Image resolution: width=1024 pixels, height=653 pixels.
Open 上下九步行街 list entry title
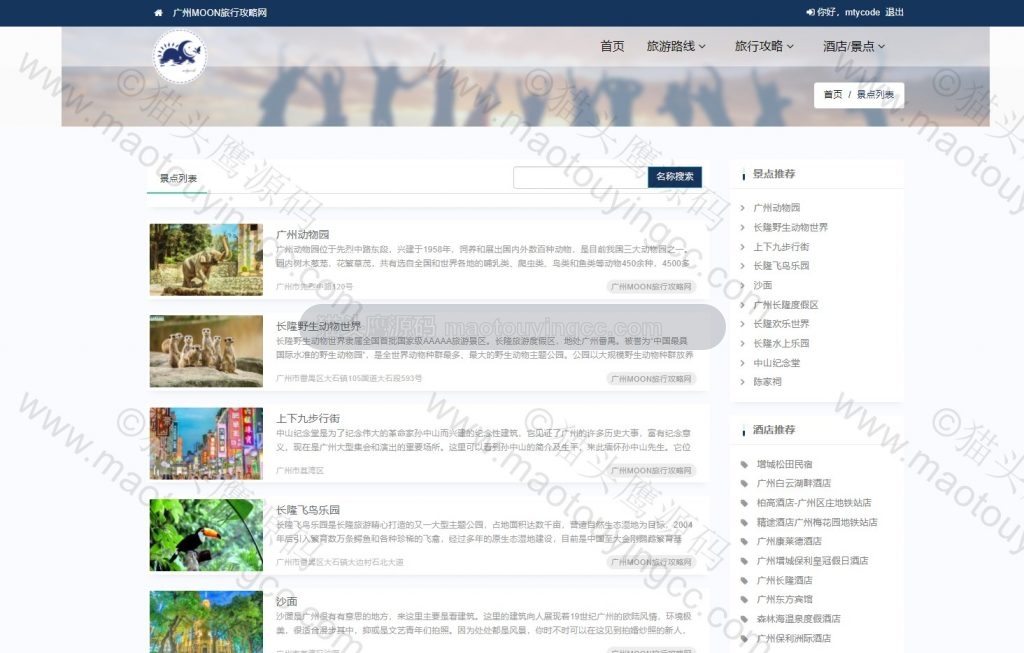[x=308, y=419]
